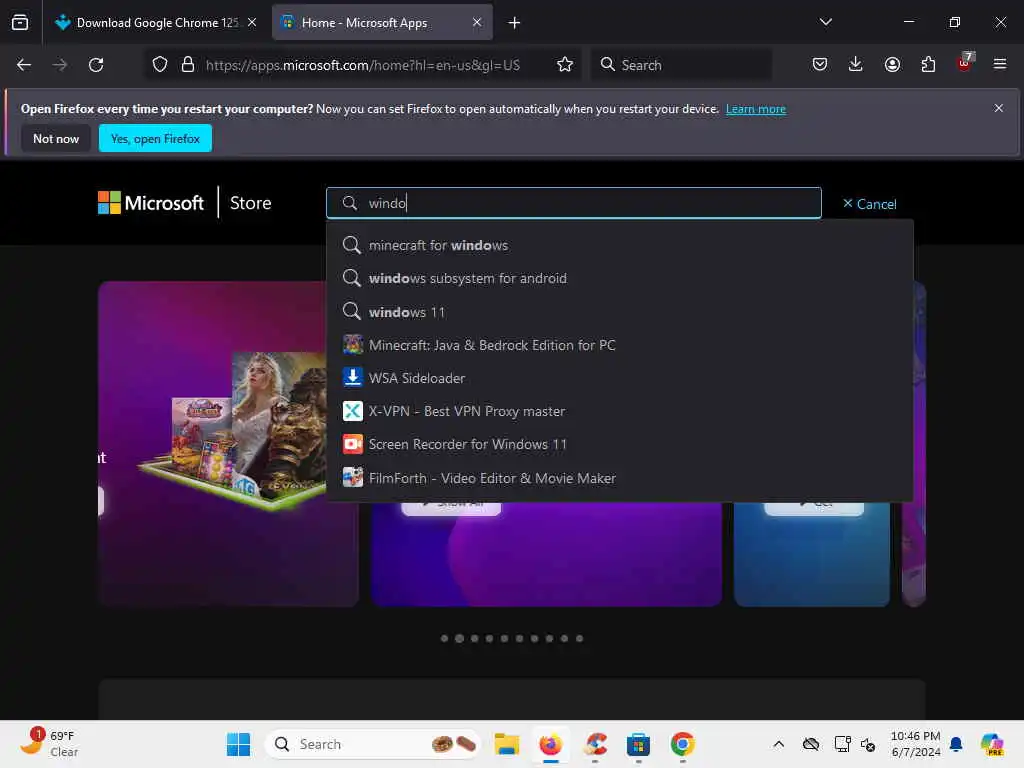Switch to Download Google Chrome tab
Screen dimensions: 1024x768
point(155,22)
